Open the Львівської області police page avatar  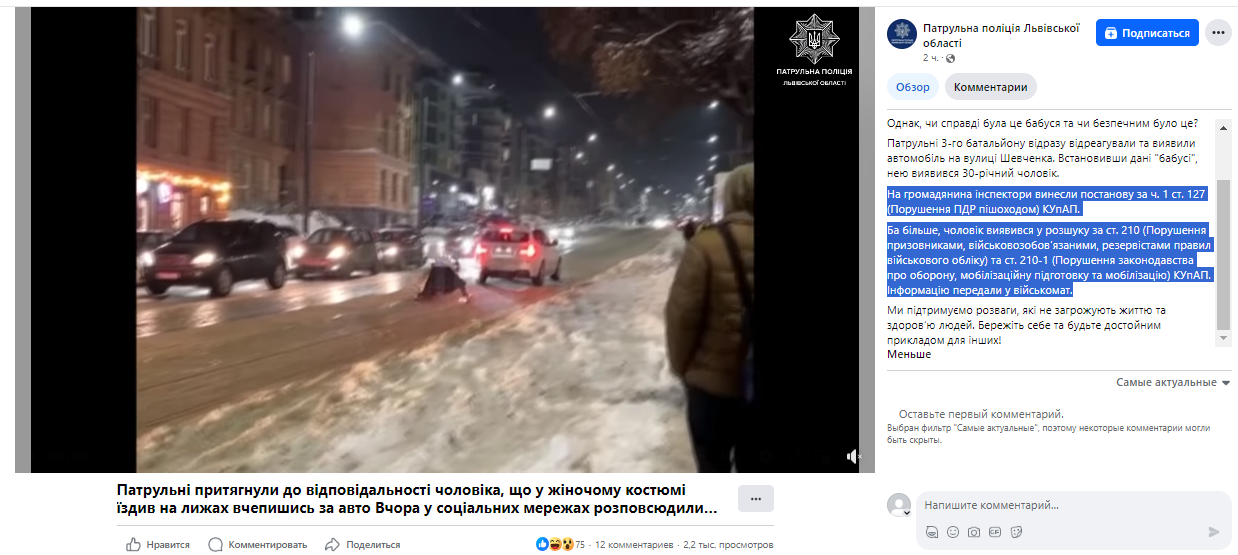(902, 34)
